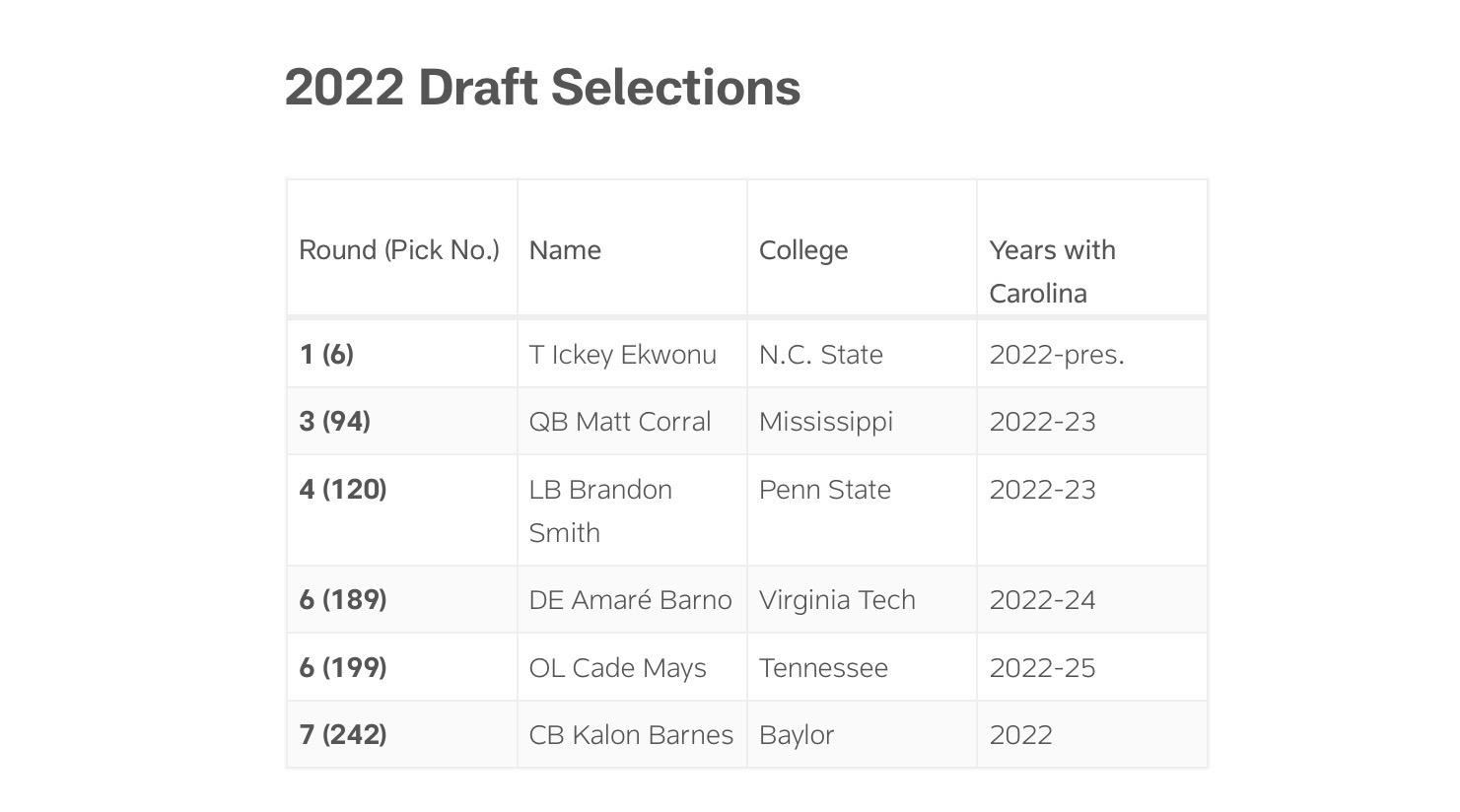1460x812 pixels.
Task: Select the "Years with Carolina" header cell
Action: (x=1052, y=271)
